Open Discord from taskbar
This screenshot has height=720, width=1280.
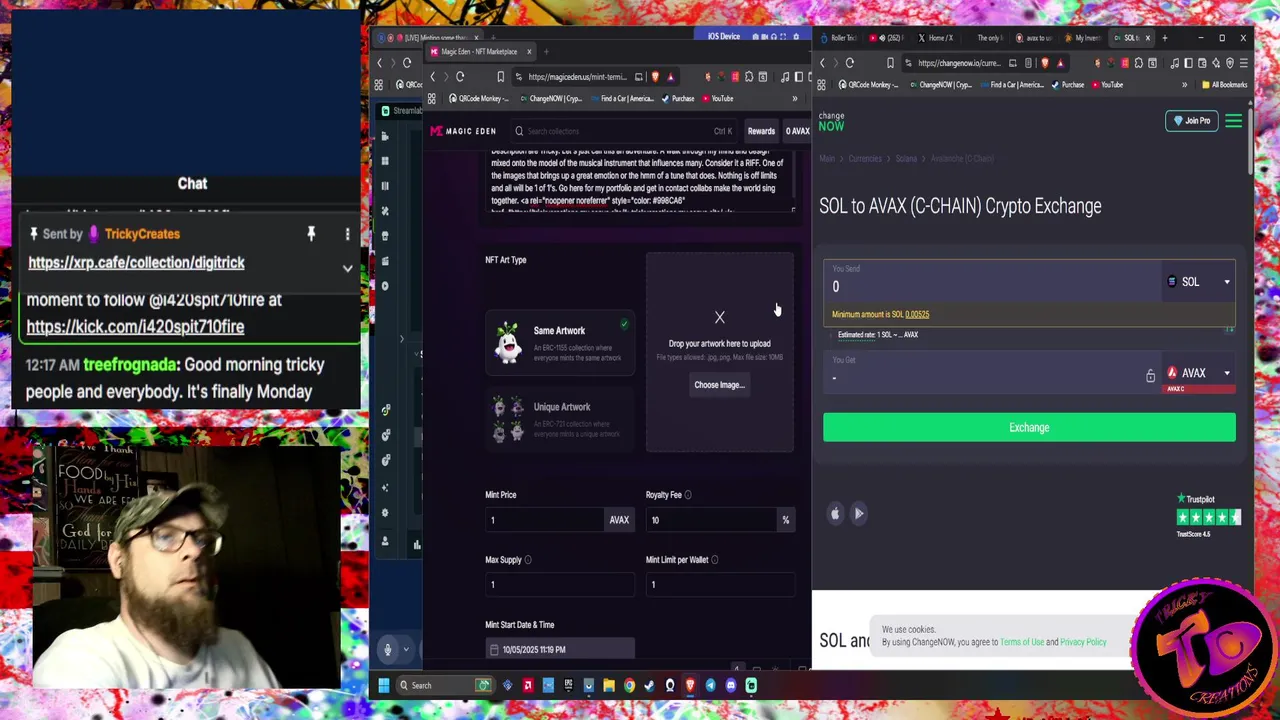731,685
